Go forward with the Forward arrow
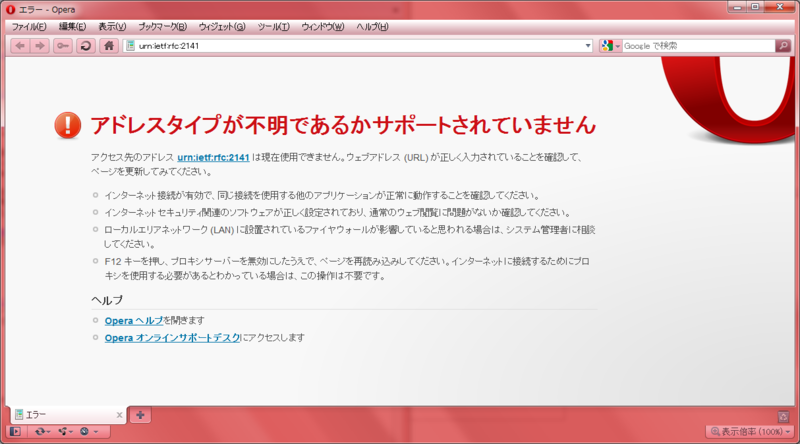The width and height of the screenshot is (800, 444). 39,46
